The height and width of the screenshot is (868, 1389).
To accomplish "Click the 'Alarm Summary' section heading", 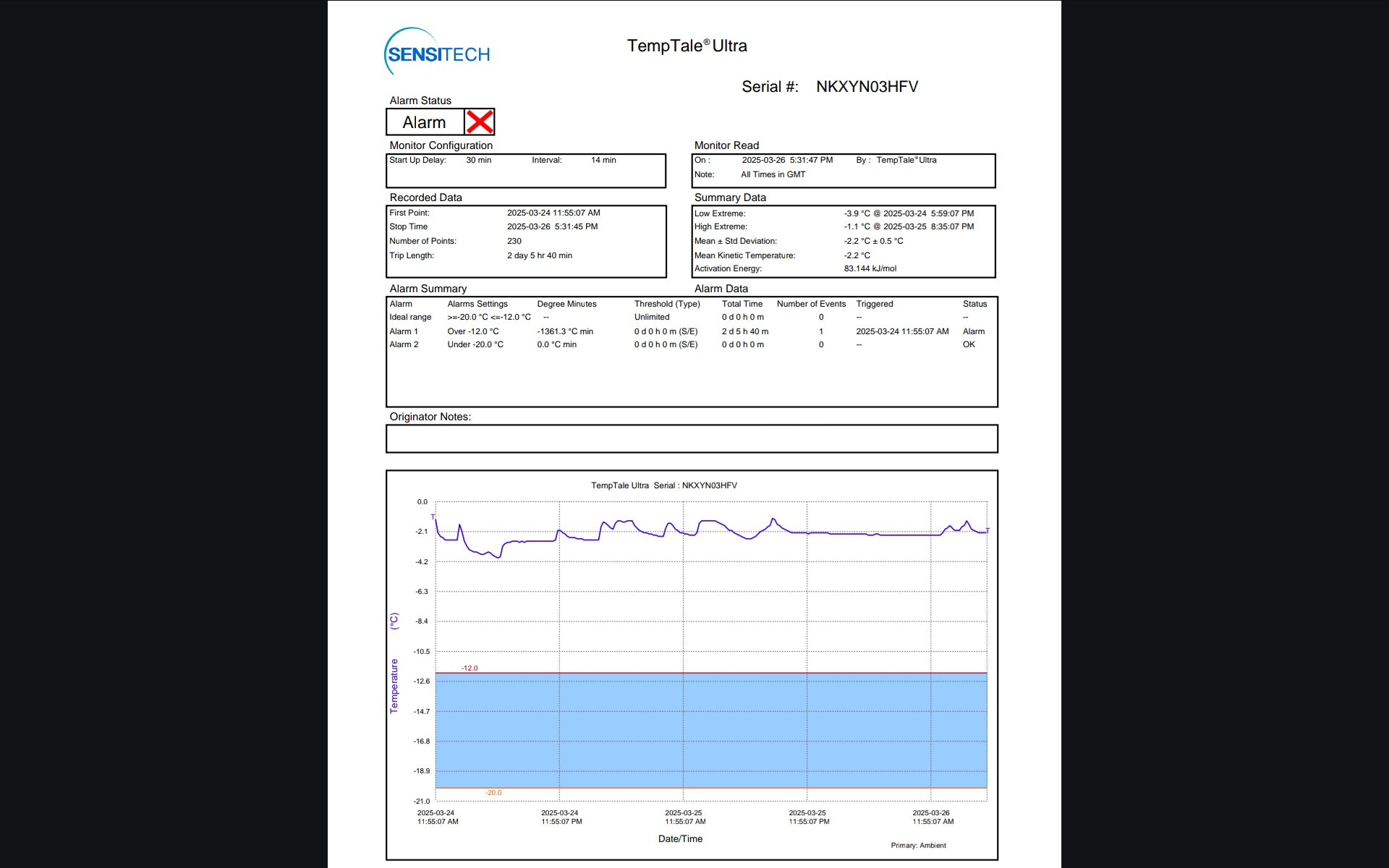I will (x=428, y=289).
